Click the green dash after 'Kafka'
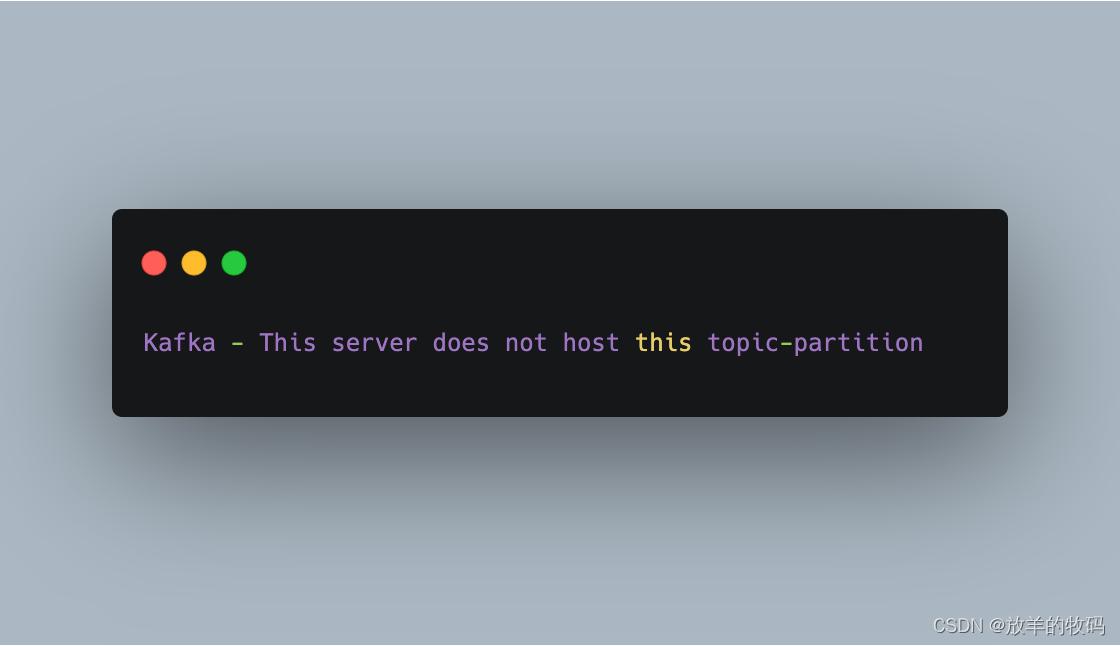1120x646 pixels. 237,344
